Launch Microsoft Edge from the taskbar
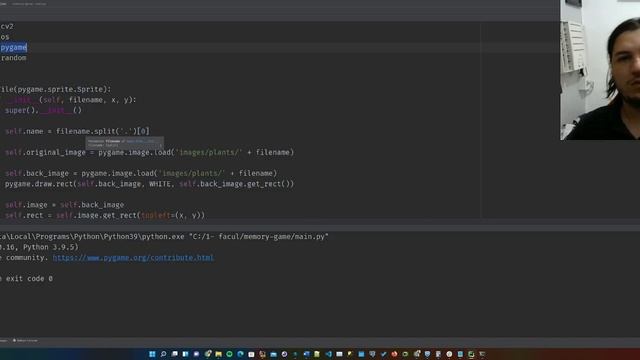Viewport: 640px width, 360px height. tap(240, 354)
